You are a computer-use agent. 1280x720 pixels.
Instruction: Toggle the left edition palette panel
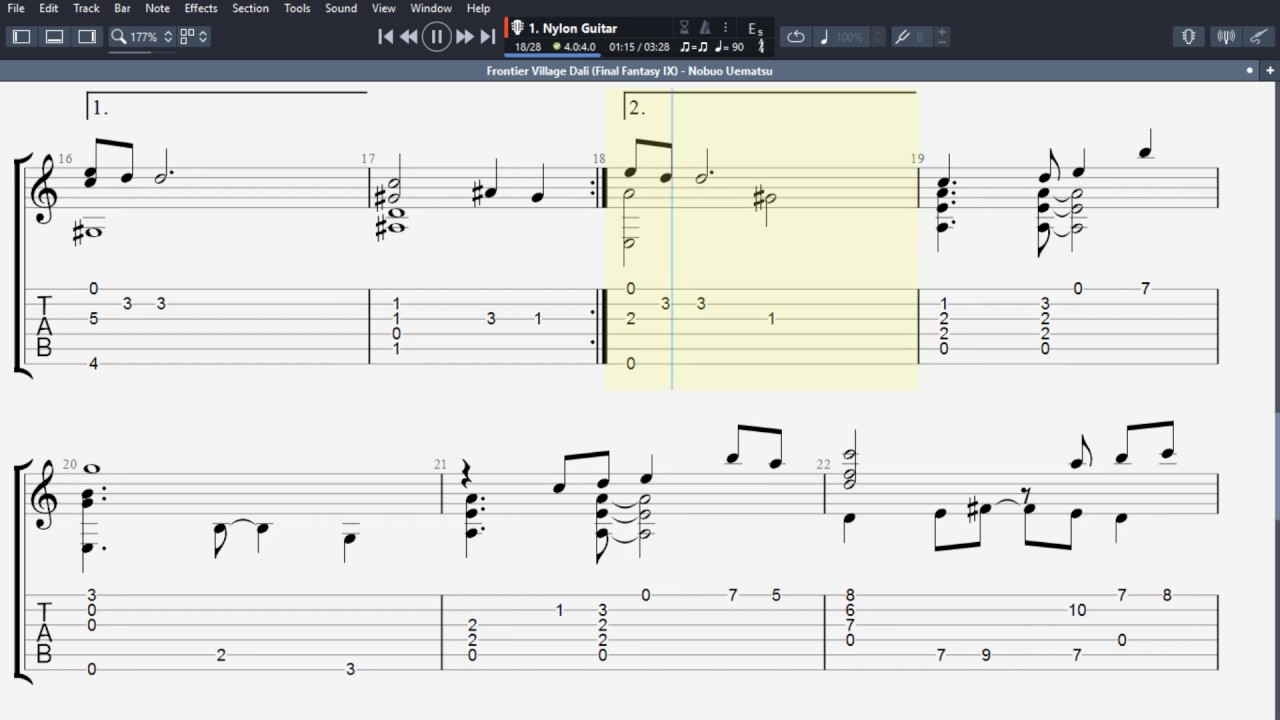click(22, 37)
